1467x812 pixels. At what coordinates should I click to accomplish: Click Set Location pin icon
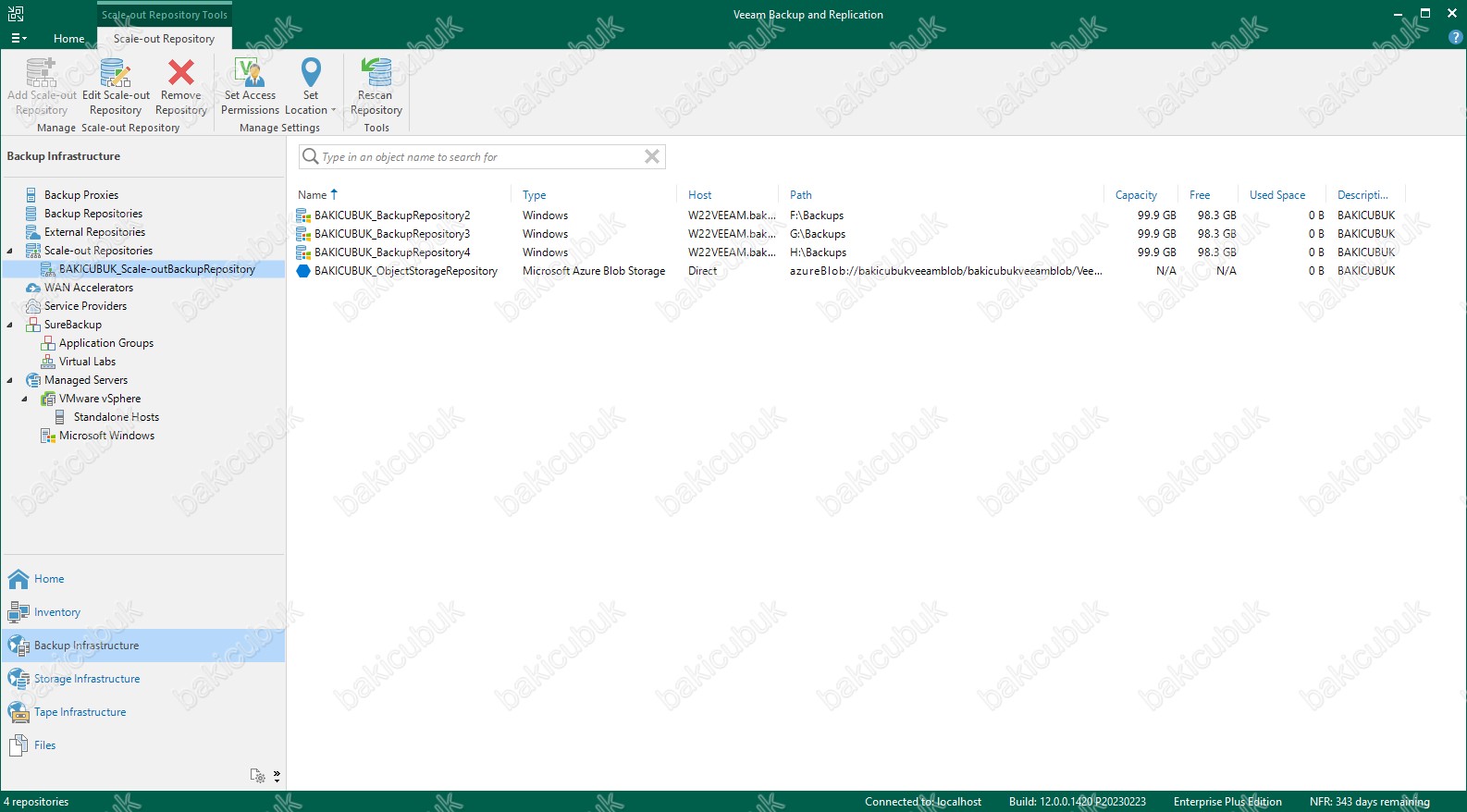pyautogui.click(x=311, y=72)
